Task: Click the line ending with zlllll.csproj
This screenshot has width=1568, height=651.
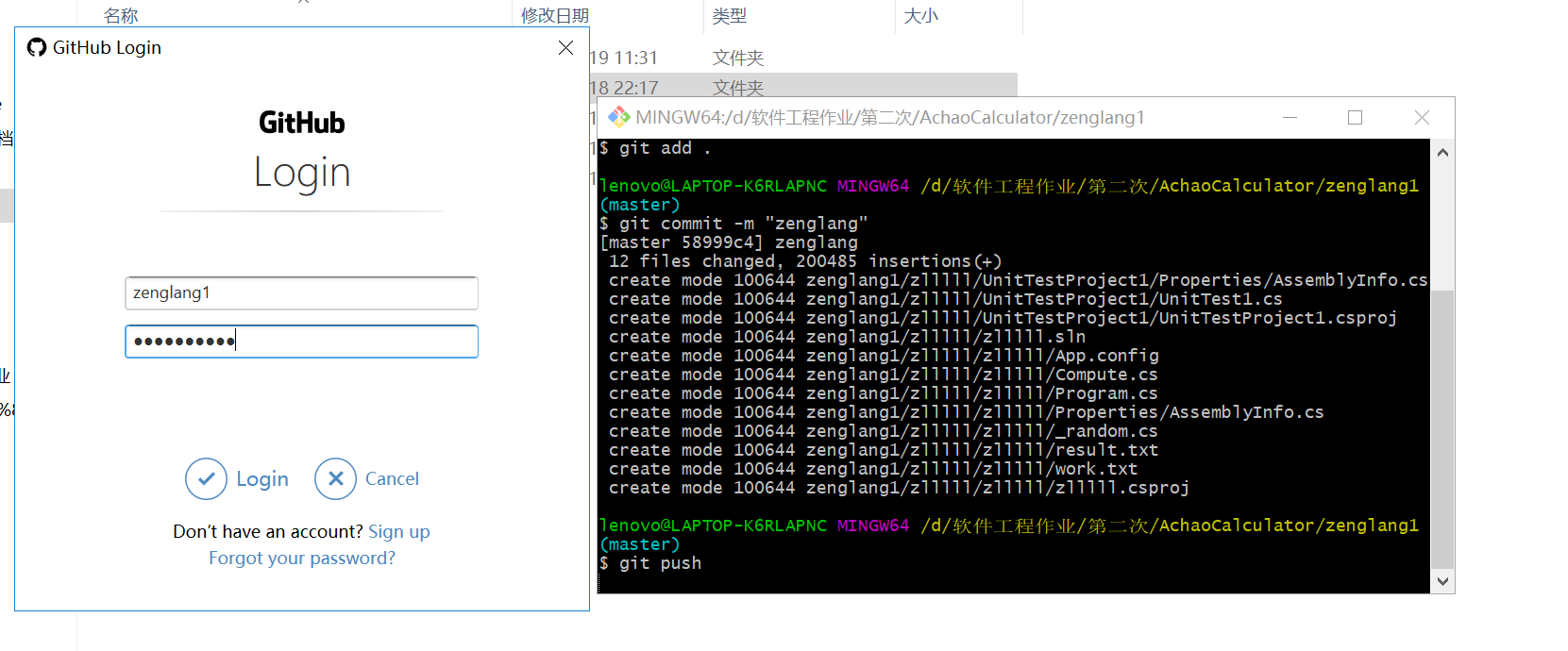Action: click(899, 488)
